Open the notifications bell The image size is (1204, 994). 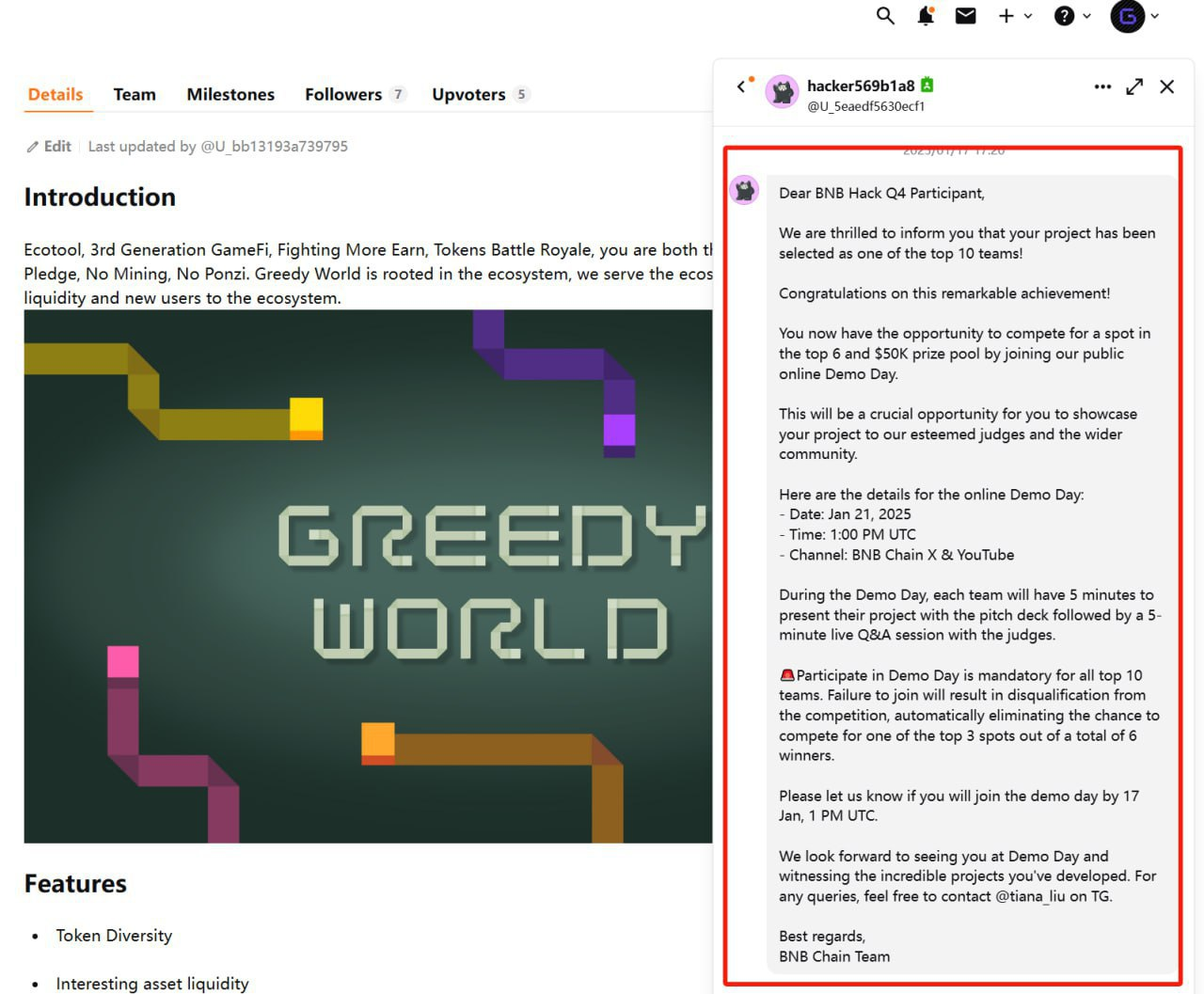click(926, 16)
